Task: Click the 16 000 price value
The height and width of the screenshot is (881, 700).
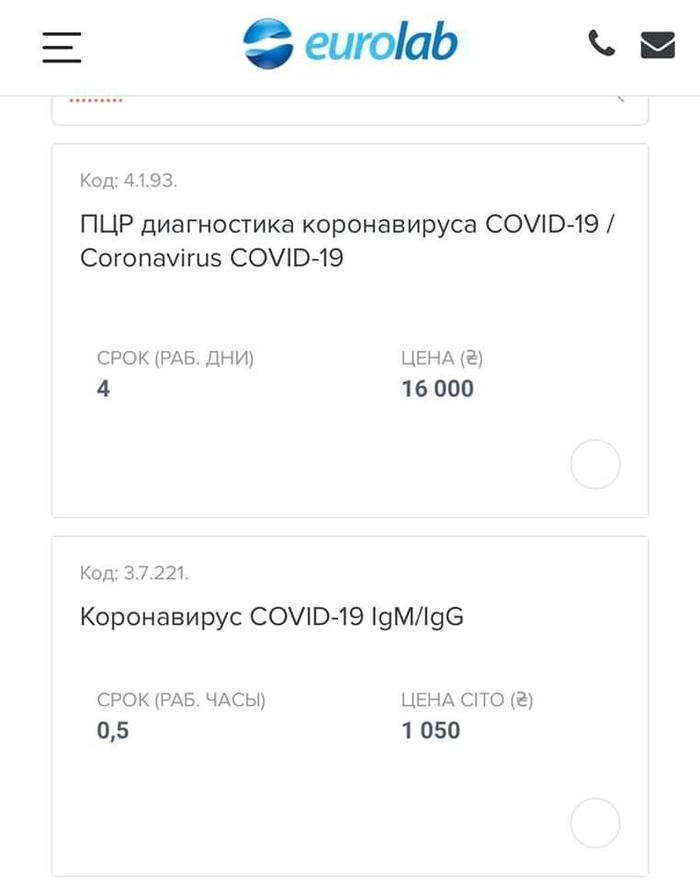Action: click(x=437, y=389)
